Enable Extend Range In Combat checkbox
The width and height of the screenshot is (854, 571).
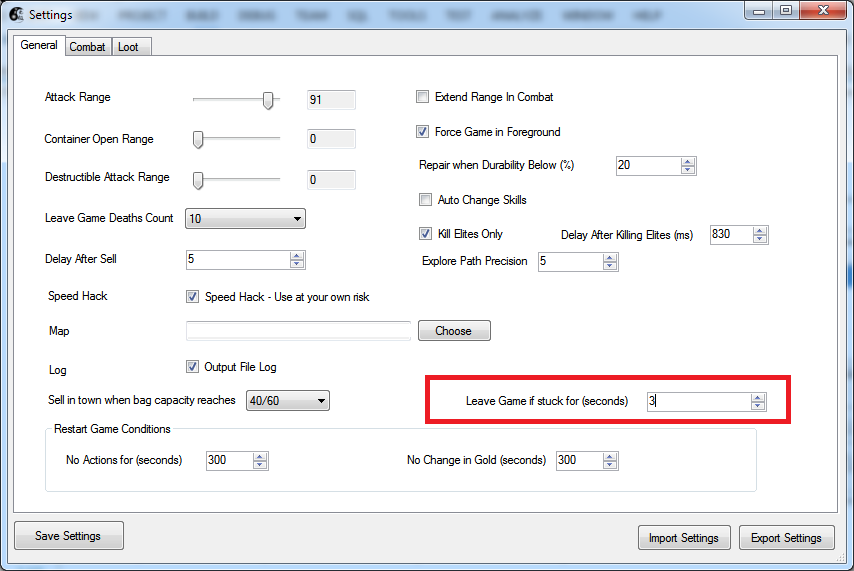tap(423, 97)
